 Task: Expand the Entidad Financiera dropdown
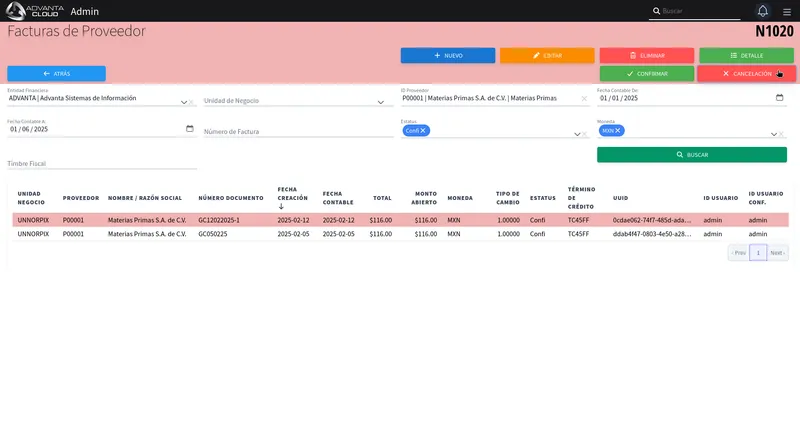[184, 102]
